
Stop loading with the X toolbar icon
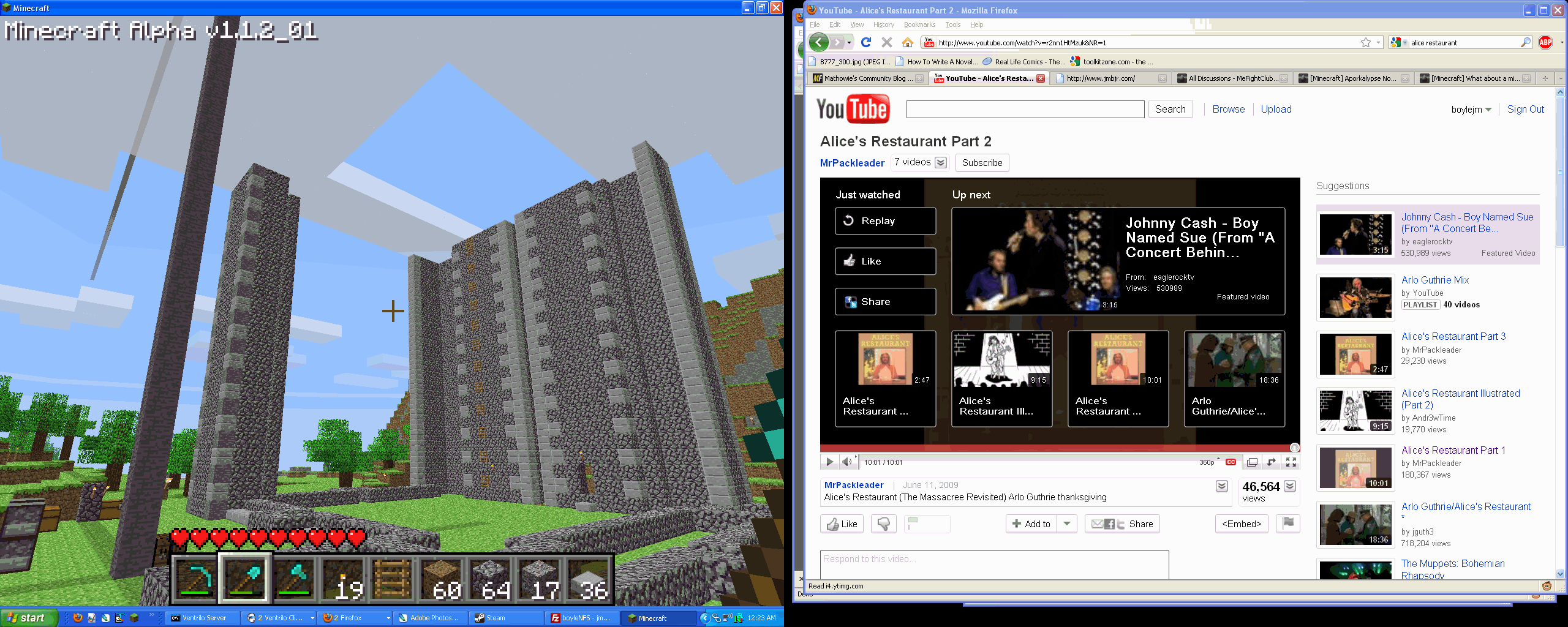pyautogui.click(x=886, y=42)
